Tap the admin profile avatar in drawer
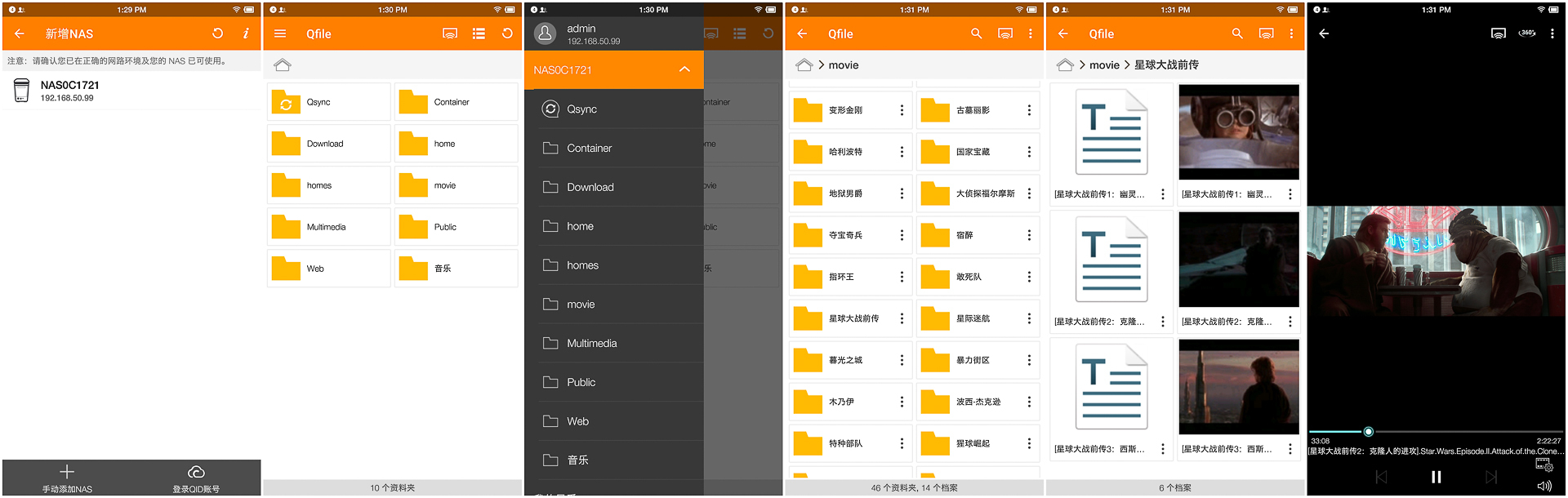The width and height of the screenshot is (1568, 498). point(545,33)
